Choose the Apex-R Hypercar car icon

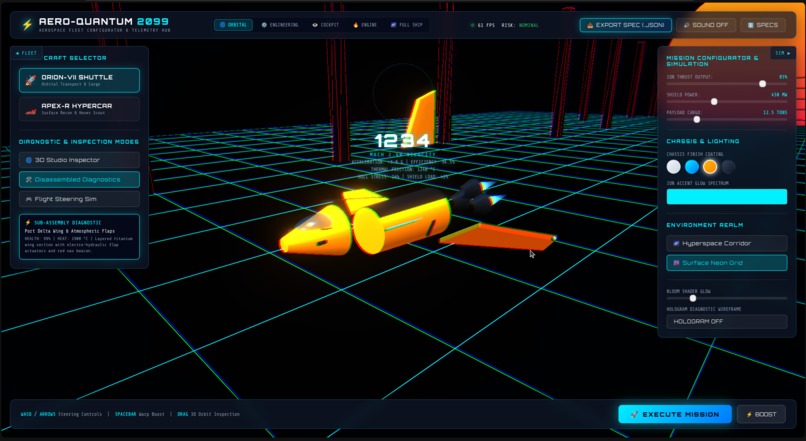pos(31,109)
